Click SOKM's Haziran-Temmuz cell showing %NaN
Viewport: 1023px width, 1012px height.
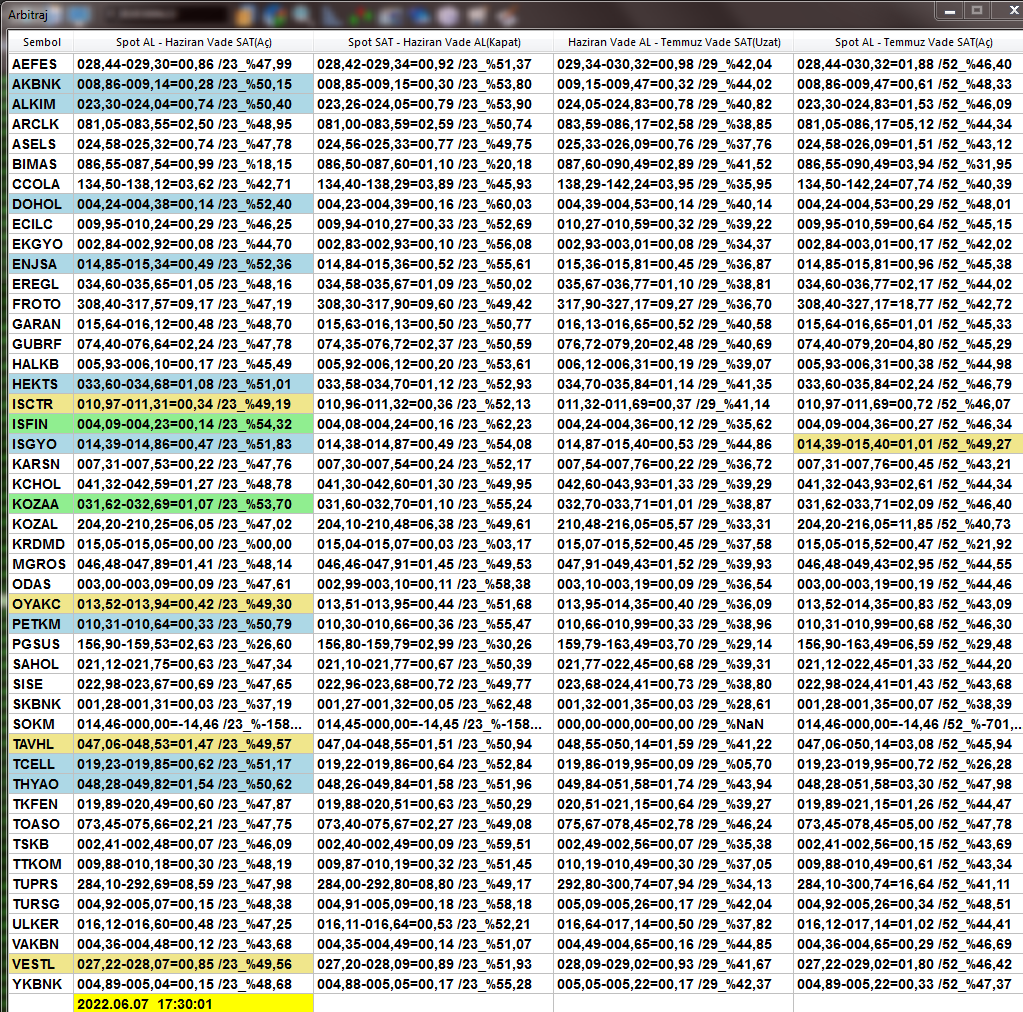click(x=674, y=724)
